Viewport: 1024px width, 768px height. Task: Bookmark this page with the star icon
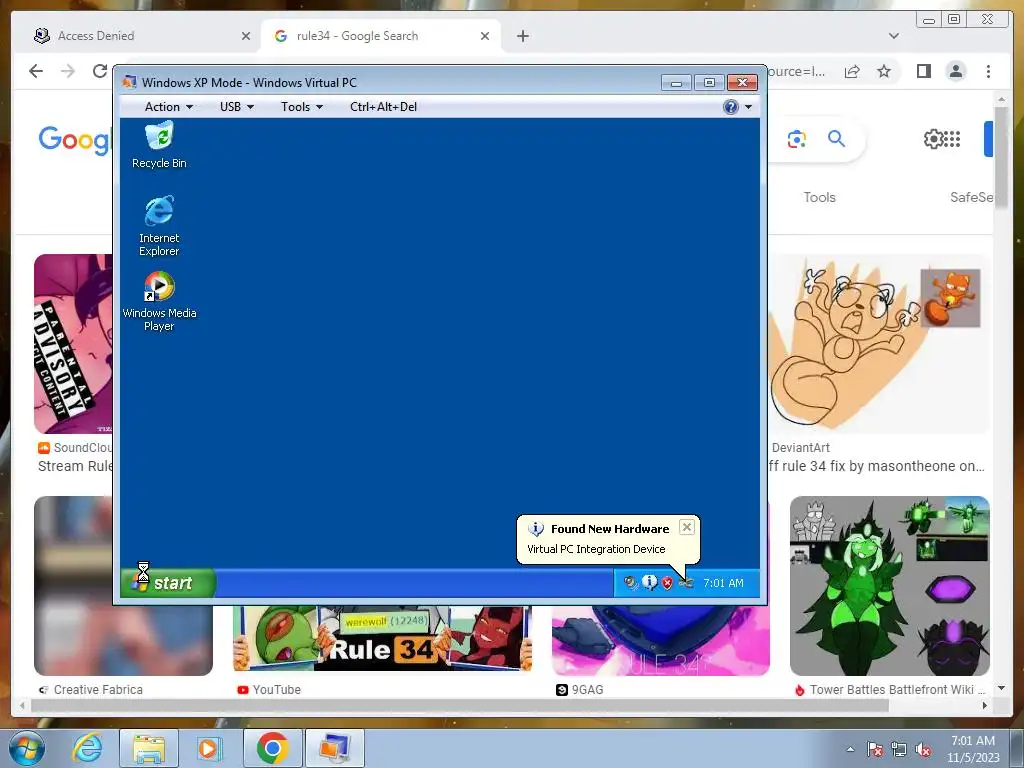click(x=884, y=71)
